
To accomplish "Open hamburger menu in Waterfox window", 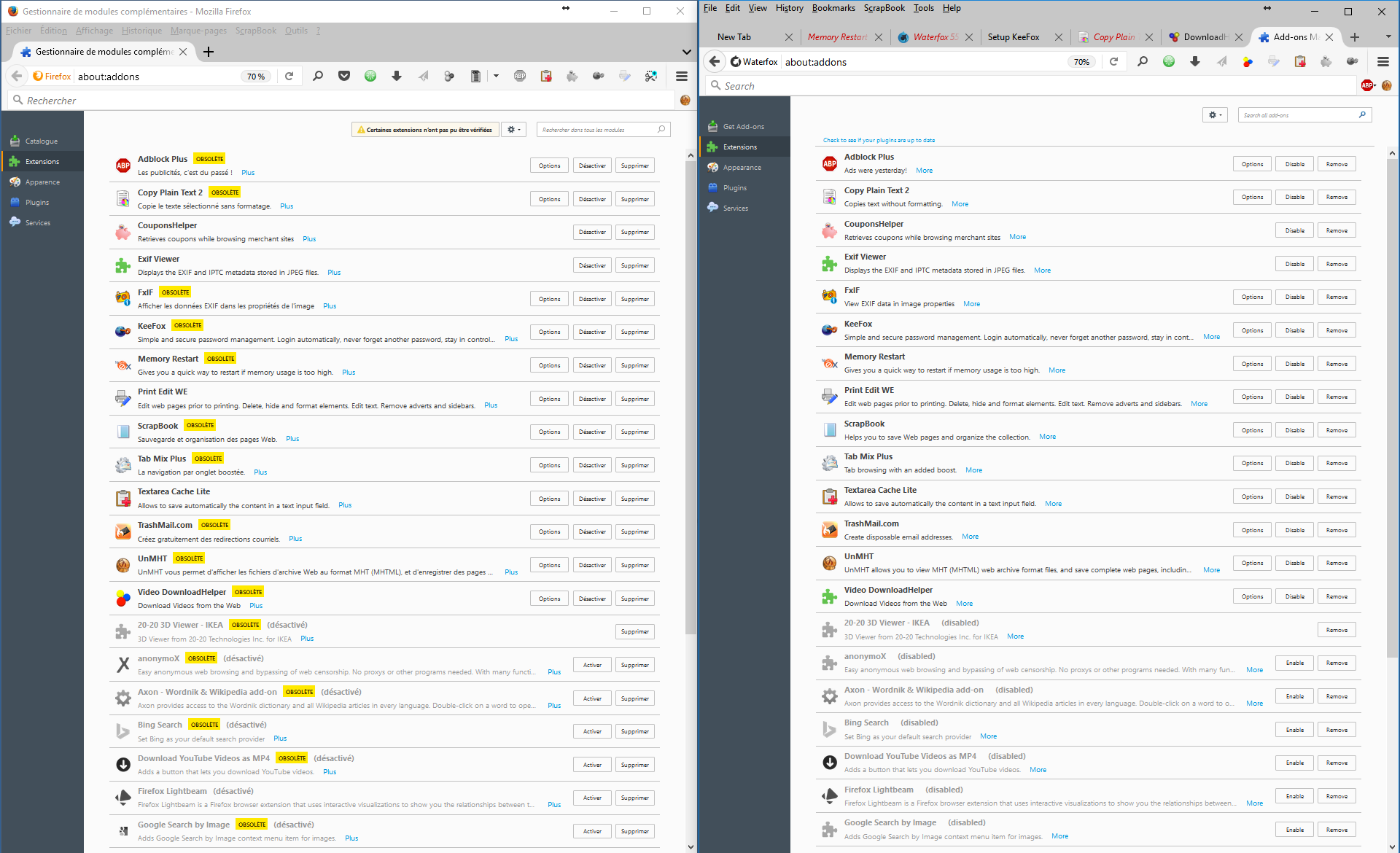I will click(1383, 62).
